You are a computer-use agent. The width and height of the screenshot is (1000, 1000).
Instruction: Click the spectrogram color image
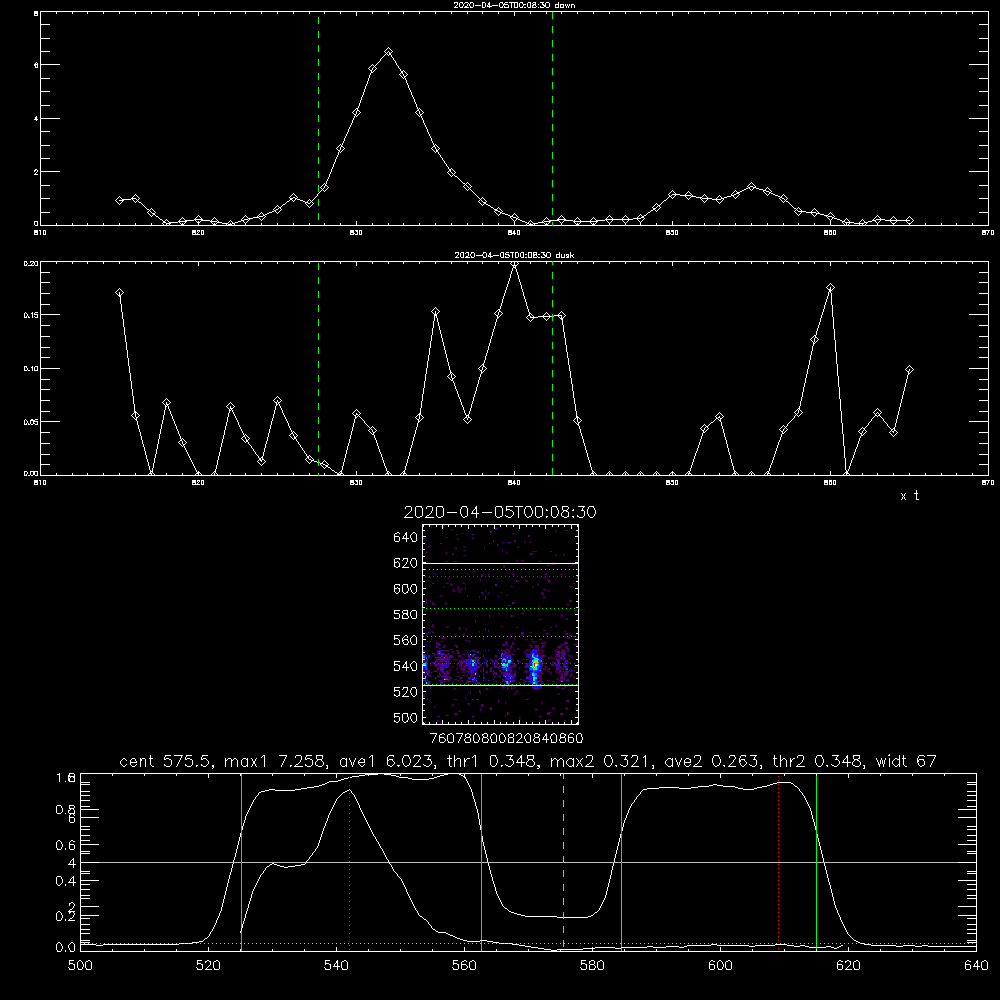point(500,624)
